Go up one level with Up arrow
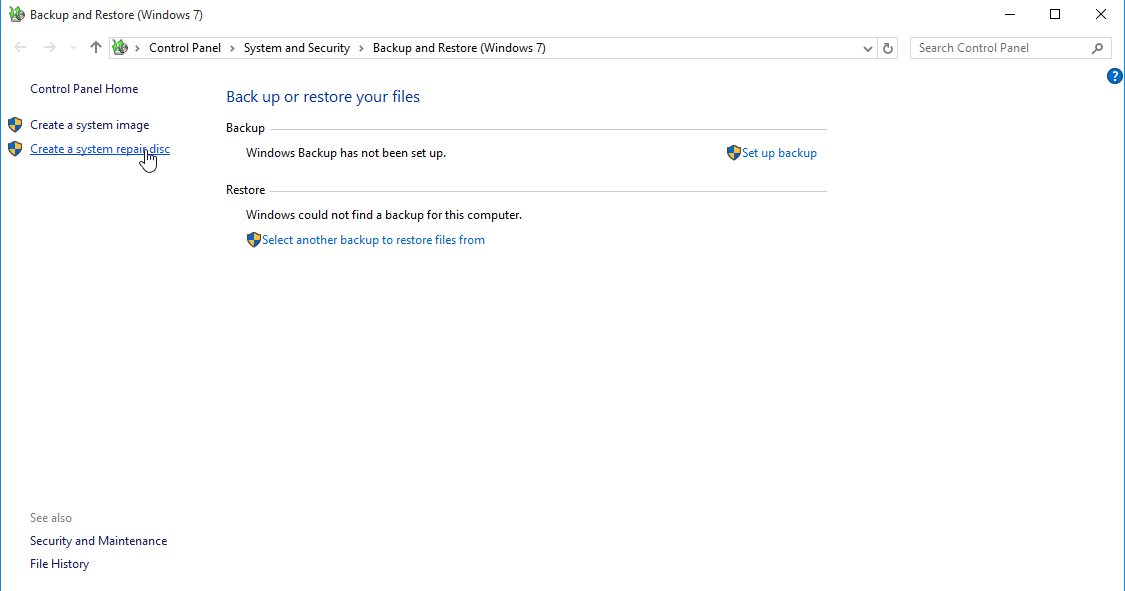Viewport: 1125px width, 591px height. pyautogui.click(x=96, y=48)
